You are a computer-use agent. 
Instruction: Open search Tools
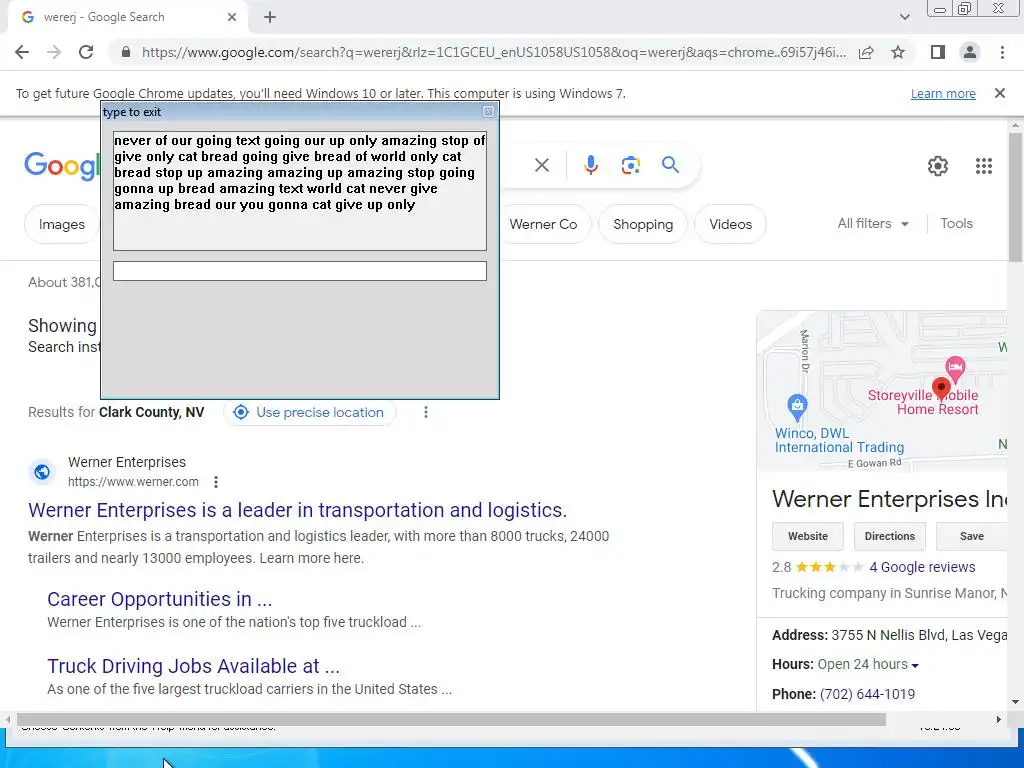tap(956, 223)
